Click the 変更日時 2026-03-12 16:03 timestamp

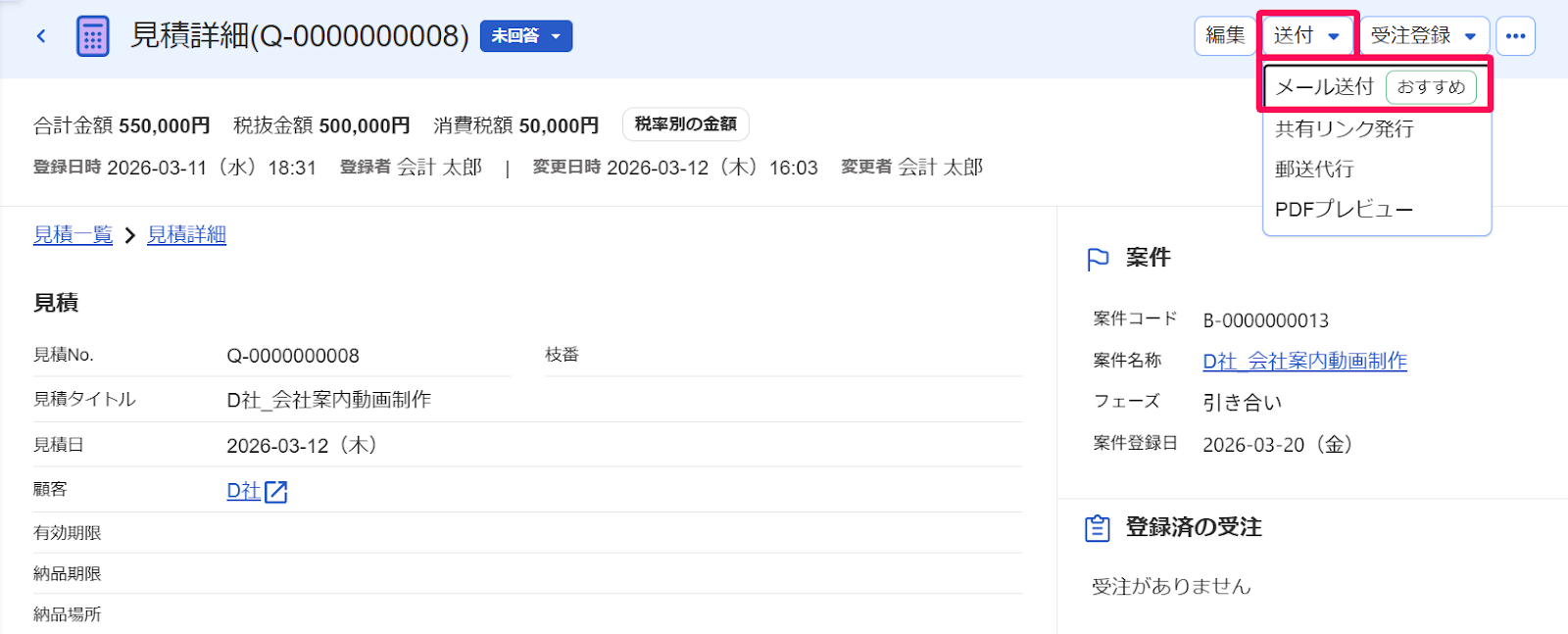click(675, 168)
